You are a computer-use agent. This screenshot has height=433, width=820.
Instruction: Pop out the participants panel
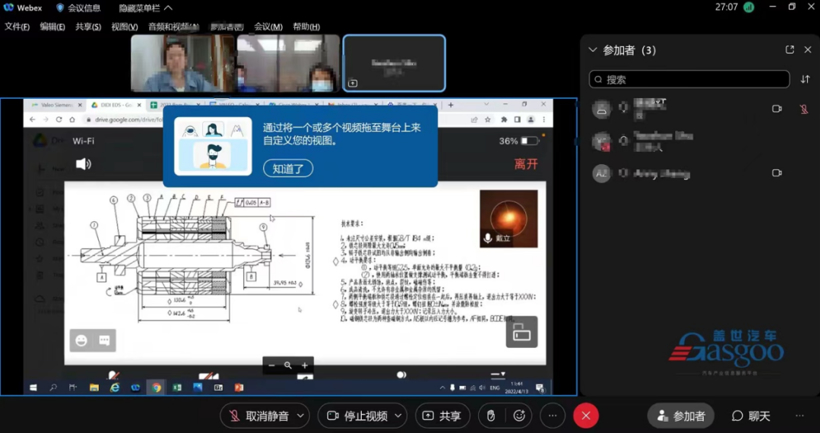pyautogui.click(x=789, y=50)
